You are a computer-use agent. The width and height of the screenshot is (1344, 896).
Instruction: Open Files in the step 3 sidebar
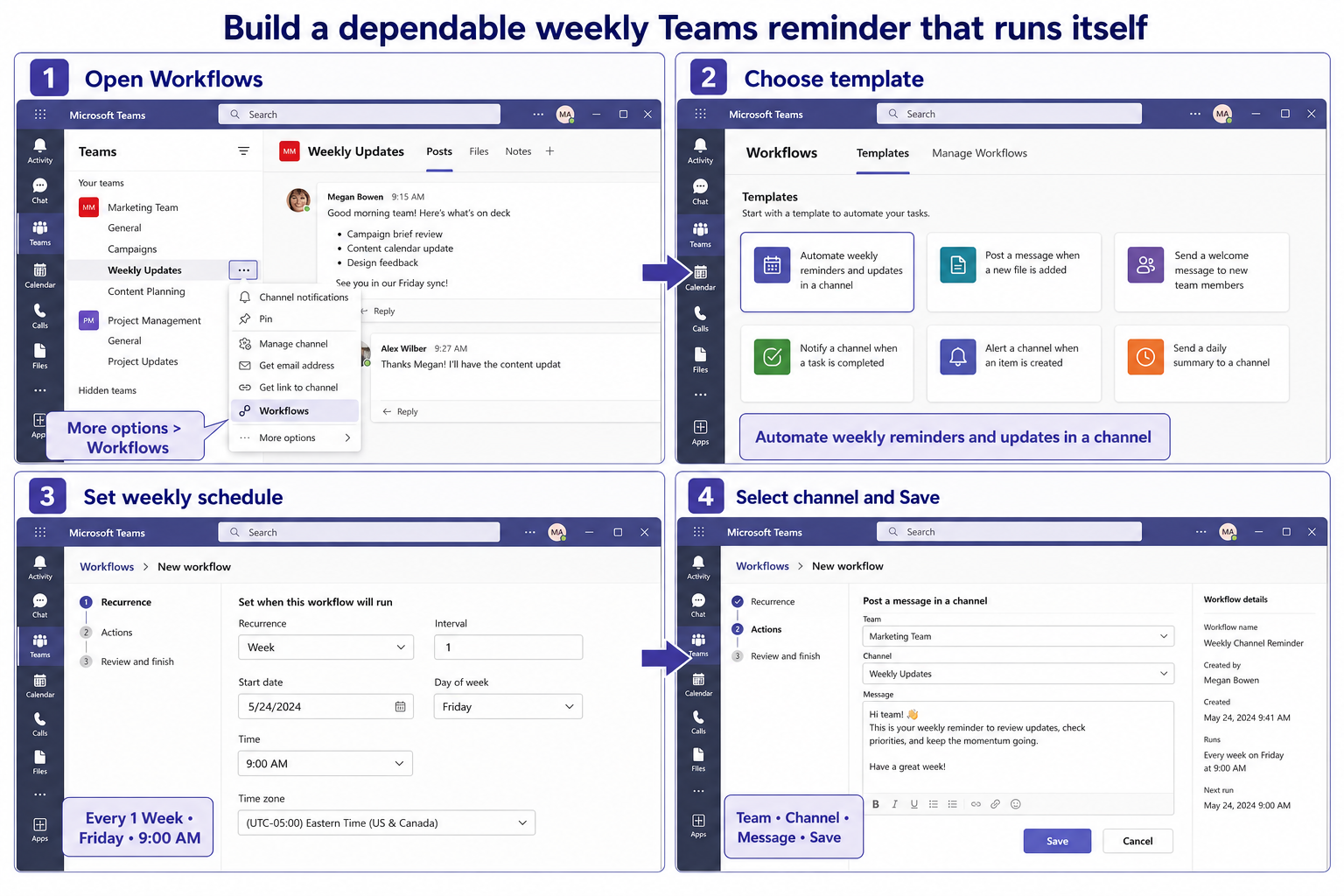point(39,762)
